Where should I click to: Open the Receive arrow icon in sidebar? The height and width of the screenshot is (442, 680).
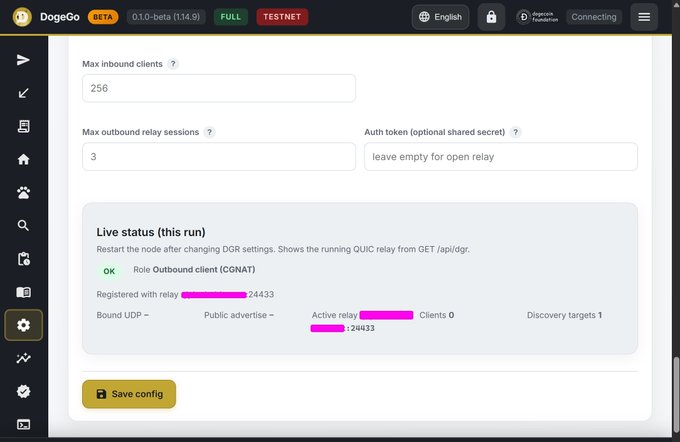click(23, 93)
